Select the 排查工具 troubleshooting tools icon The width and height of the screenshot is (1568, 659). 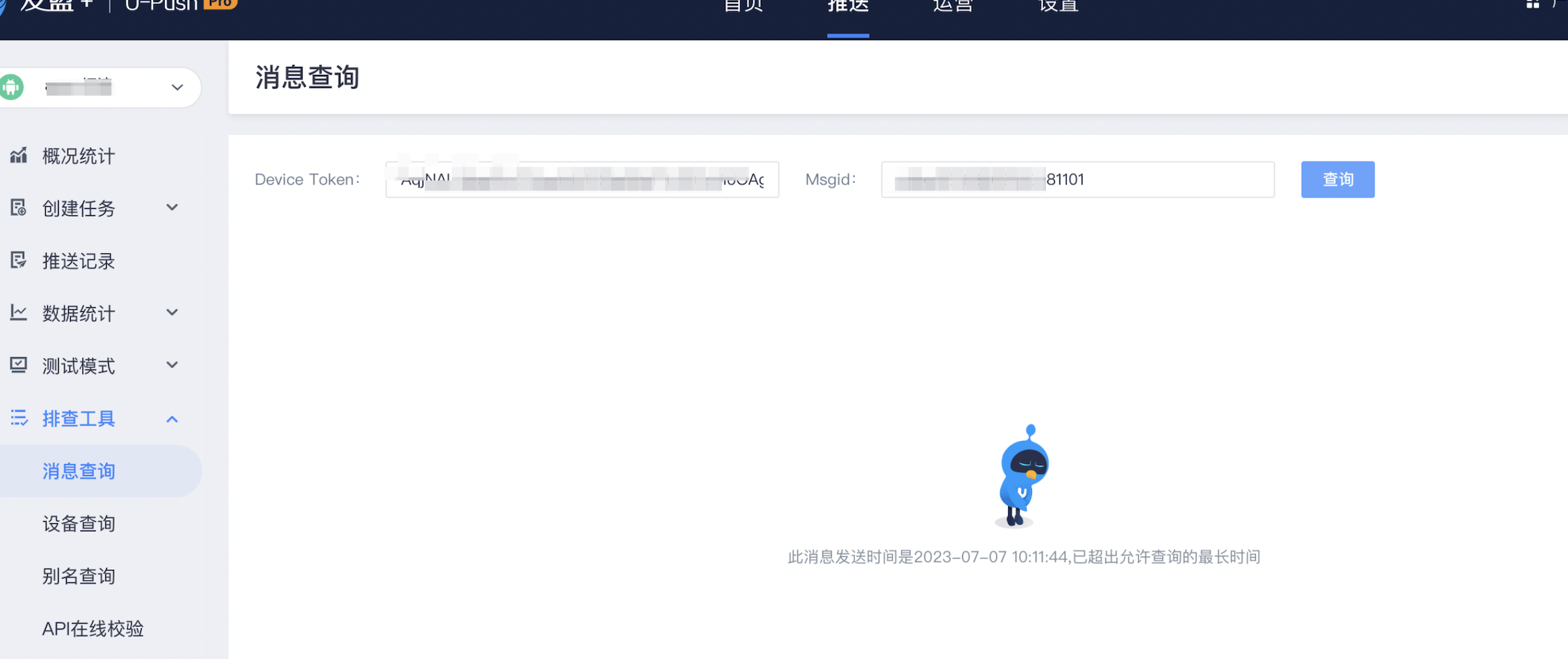click(x=18, y=418)
